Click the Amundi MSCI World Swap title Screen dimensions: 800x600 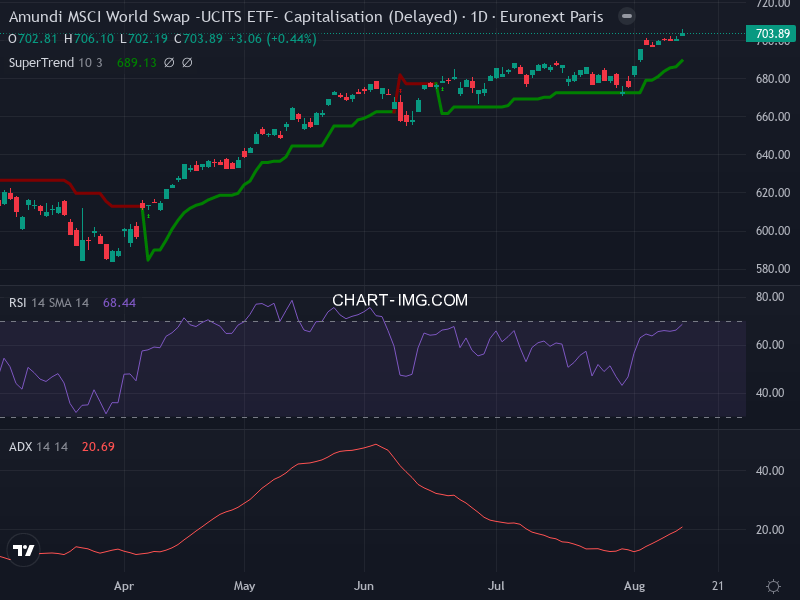[306, 17]
